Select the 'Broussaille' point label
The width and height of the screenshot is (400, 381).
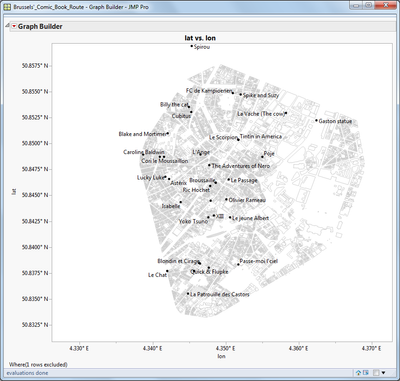coord(202,180)
